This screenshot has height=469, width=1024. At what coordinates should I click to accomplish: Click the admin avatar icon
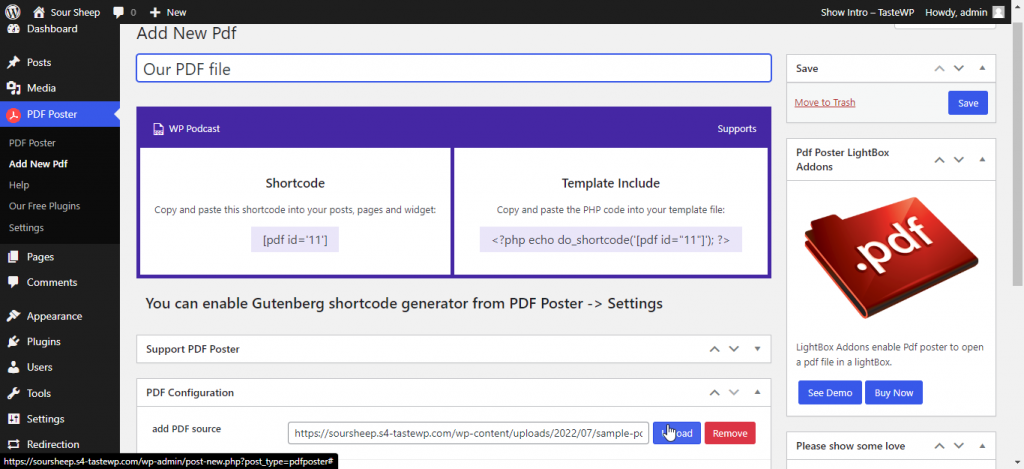click(x=999, y=12)
